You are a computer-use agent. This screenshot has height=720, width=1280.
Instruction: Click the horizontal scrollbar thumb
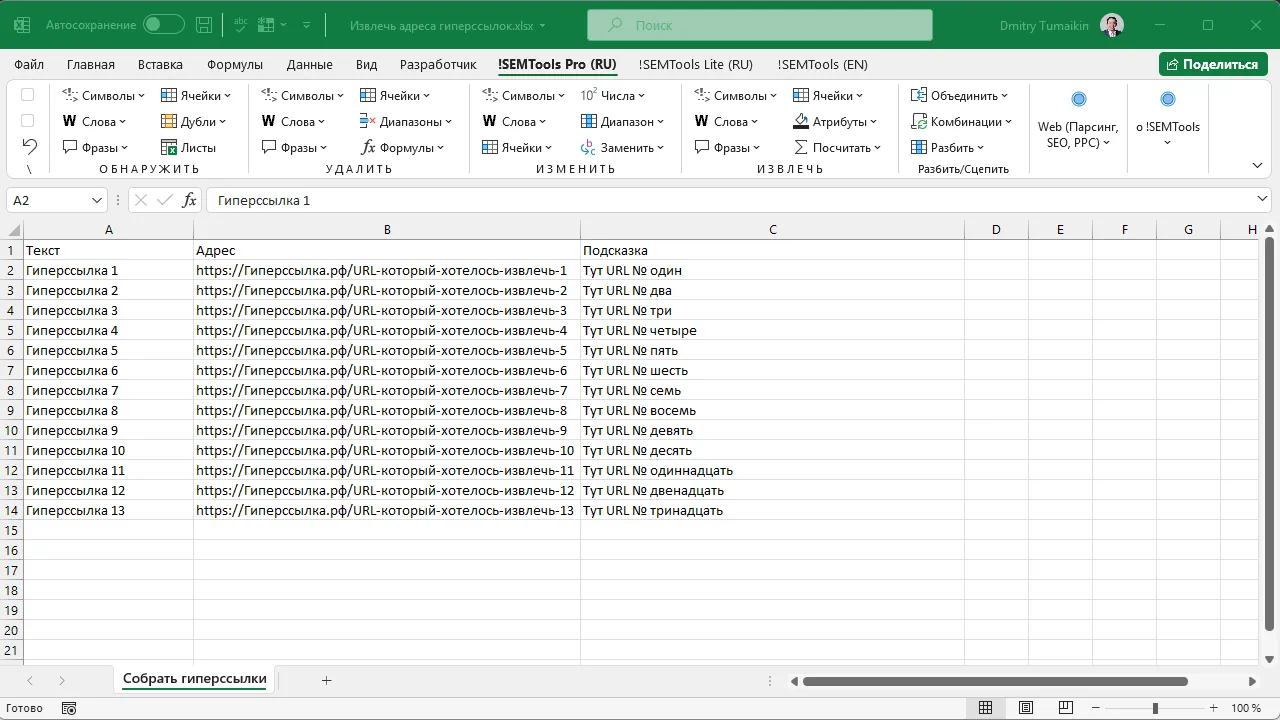click(x=995, y=681)
